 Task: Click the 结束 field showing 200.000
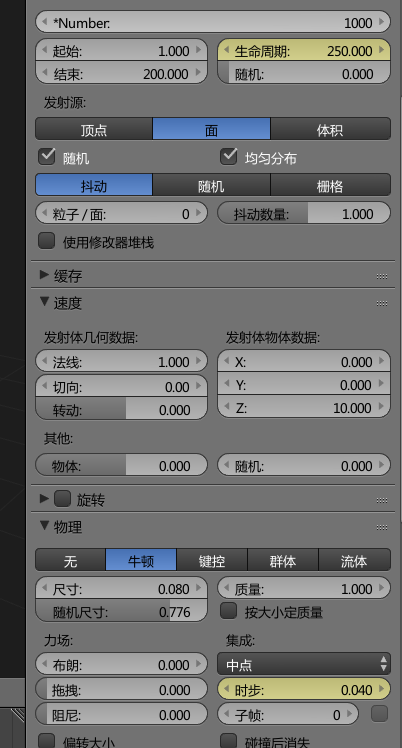(x=122, y=73)
